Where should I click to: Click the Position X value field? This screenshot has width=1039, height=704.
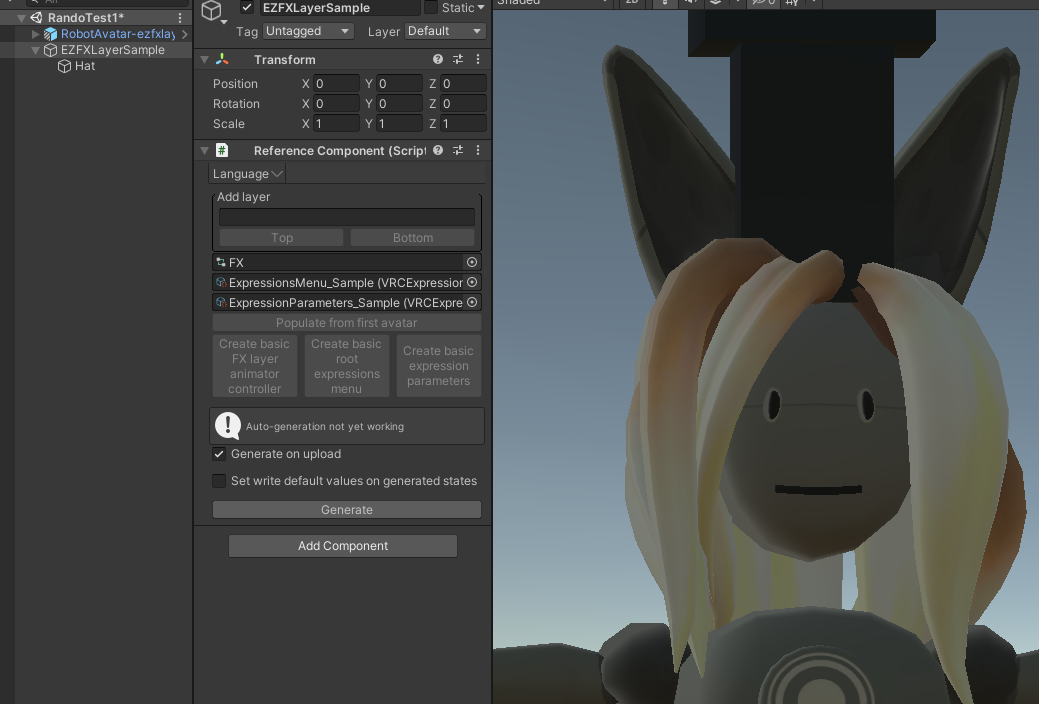click(x=337, y=84)
